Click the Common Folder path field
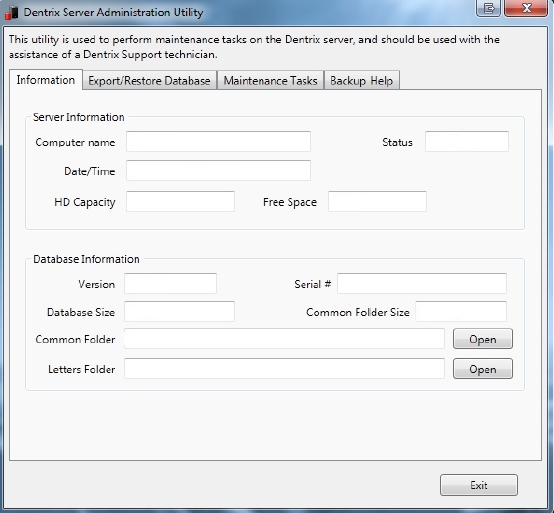 point(284,338)
